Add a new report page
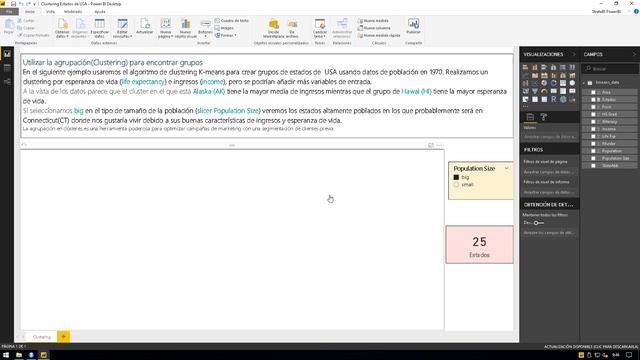 tap(63, 337)
